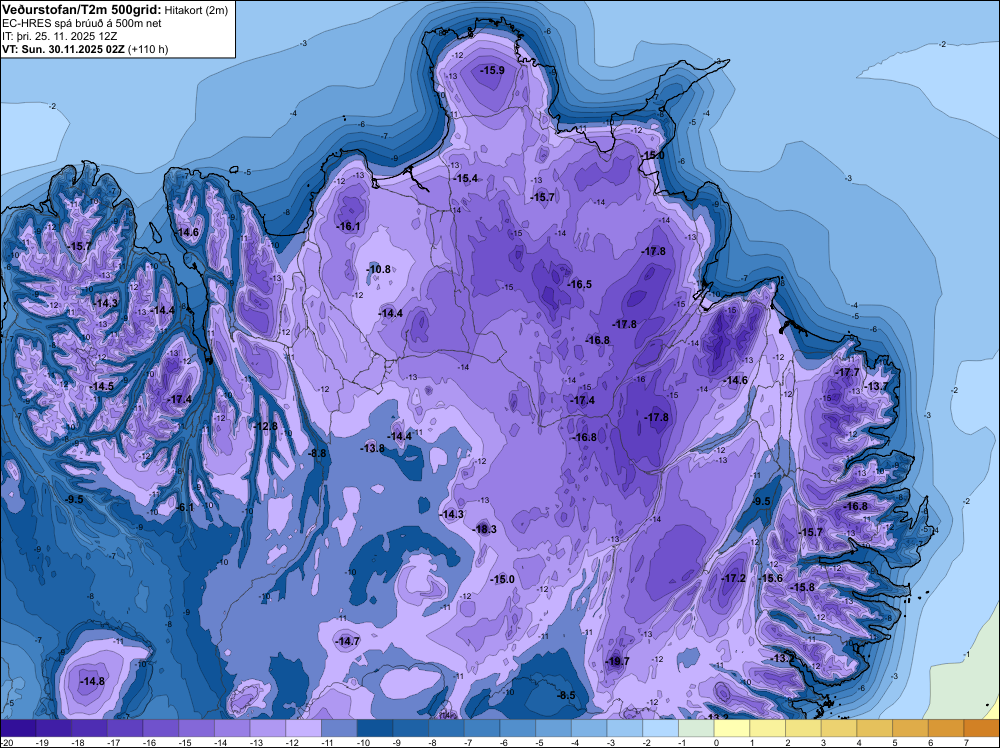Image resolution: width=1000 pixels, height=748 pixels.
Task: Select the orange legend swatch labeled 7
Action: pos(982,728)
